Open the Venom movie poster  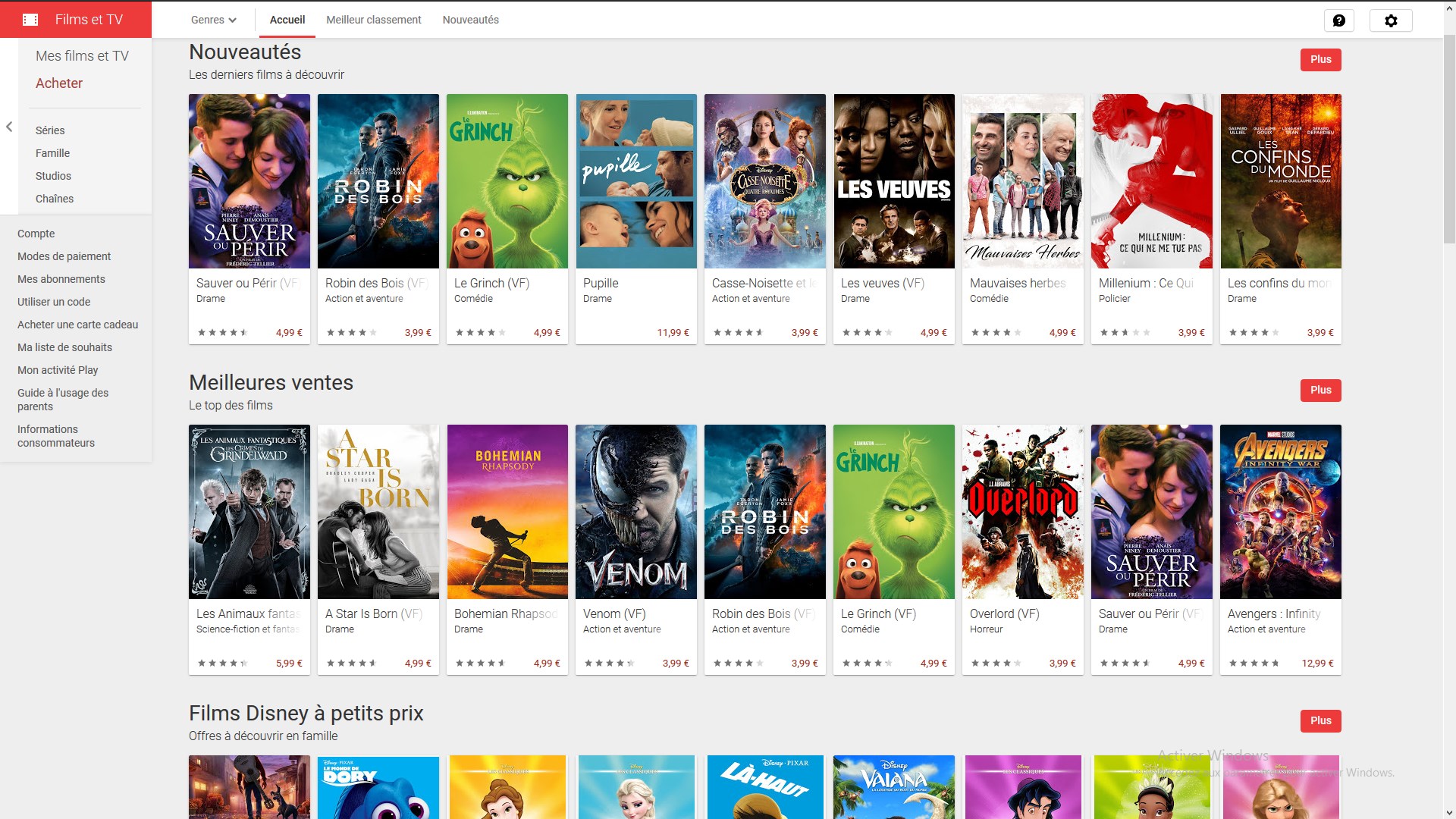pos(635,512)
